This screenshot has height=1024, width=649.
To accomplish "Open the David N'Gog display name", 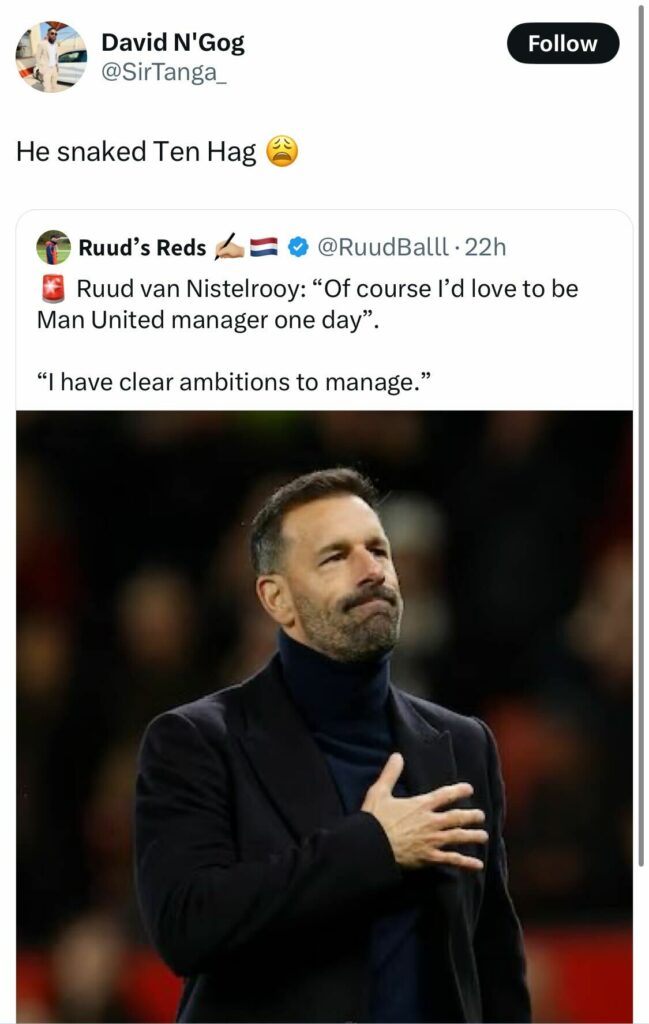I will click(172, 43).
